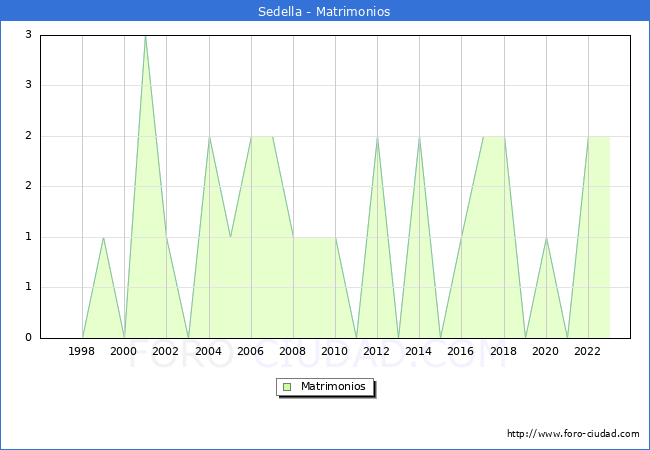Click the 1999 peak data point
Screen dimensions: 650x450
[x=103, y=237]
